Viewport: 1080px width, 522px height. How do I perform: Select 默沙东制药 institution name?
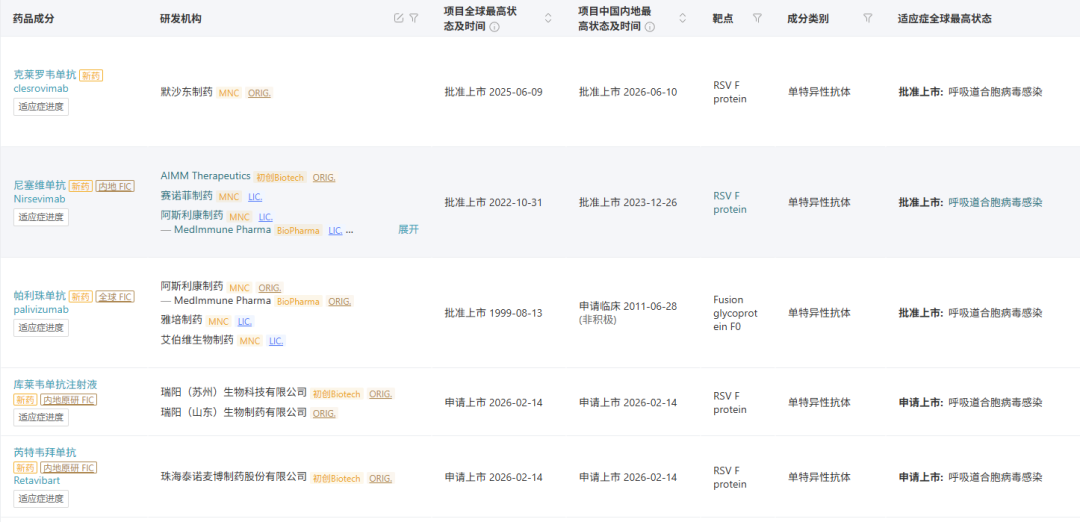tap(187, 92)
